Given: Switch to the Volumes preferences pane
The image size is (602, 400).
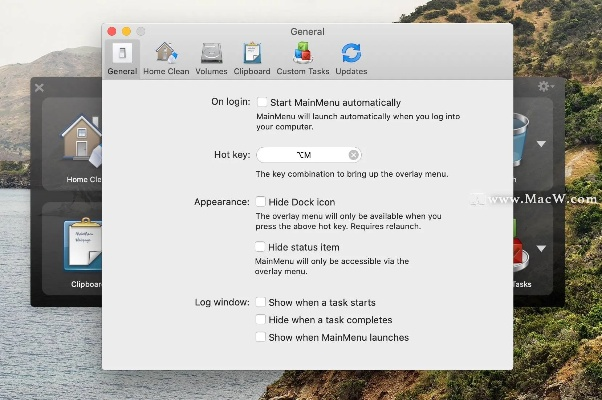Looking at the screenshot, I should coord(211,58).
